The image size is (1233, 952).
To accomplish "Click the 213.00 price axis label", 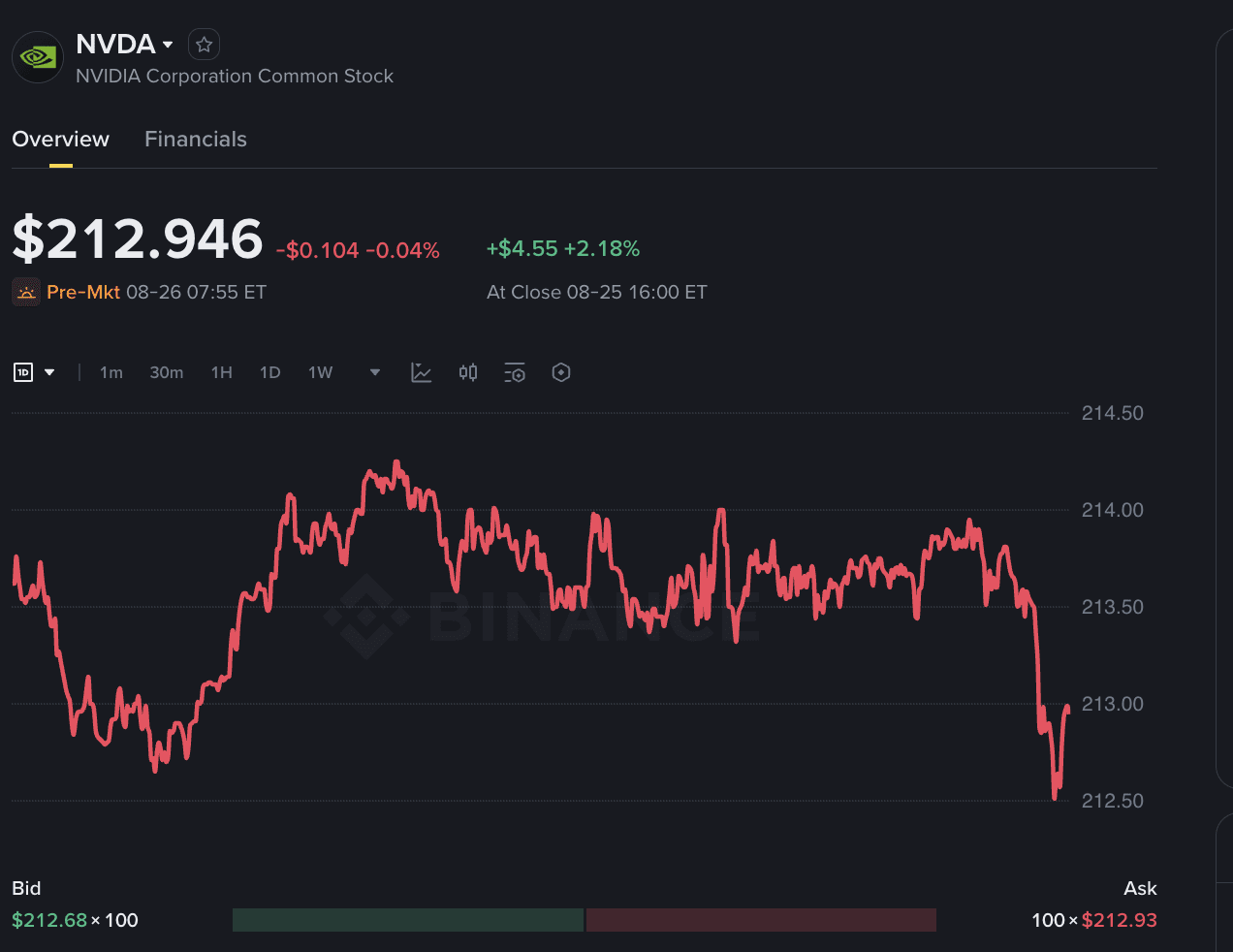I will (x=1113, y=704).
